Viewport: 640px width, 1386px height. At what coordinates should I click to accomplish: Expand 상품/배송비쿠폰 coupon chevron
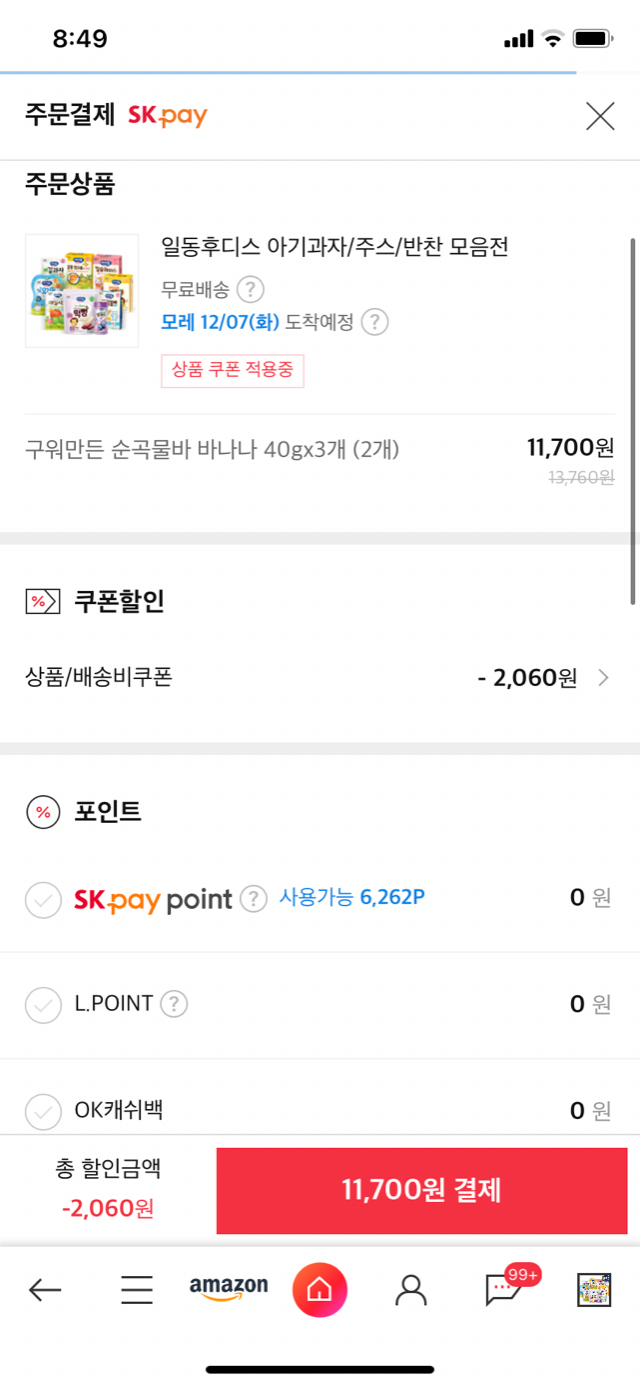[603, 678]
